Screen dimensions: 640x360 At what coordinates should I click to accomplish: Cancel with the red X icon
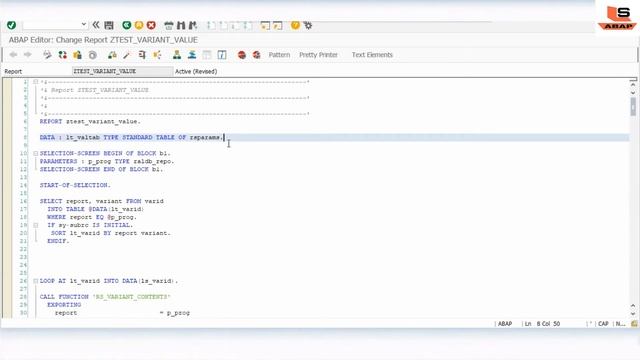(151, 25)
